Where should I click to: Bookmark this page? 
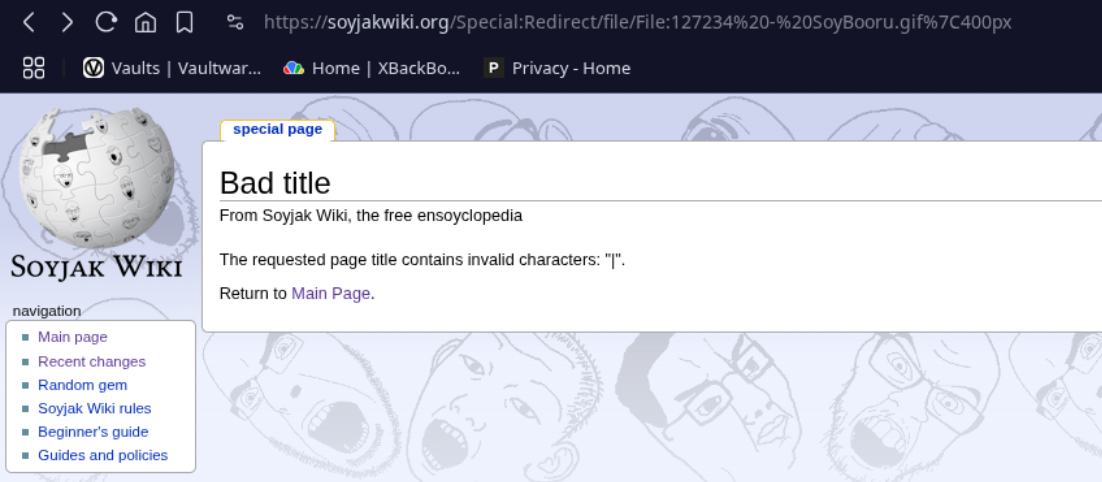click(x=184, y=22)
